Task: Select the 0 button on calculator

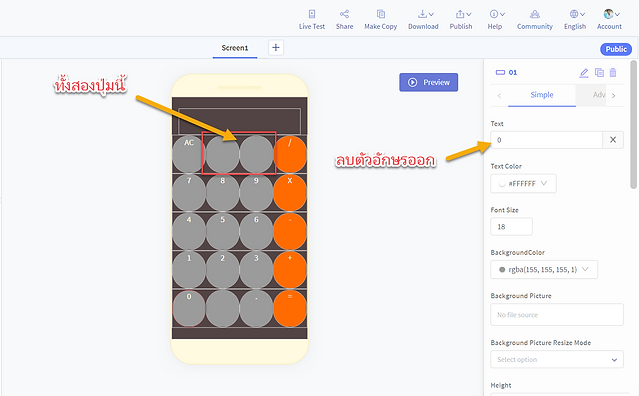Action: pos(189,308)
